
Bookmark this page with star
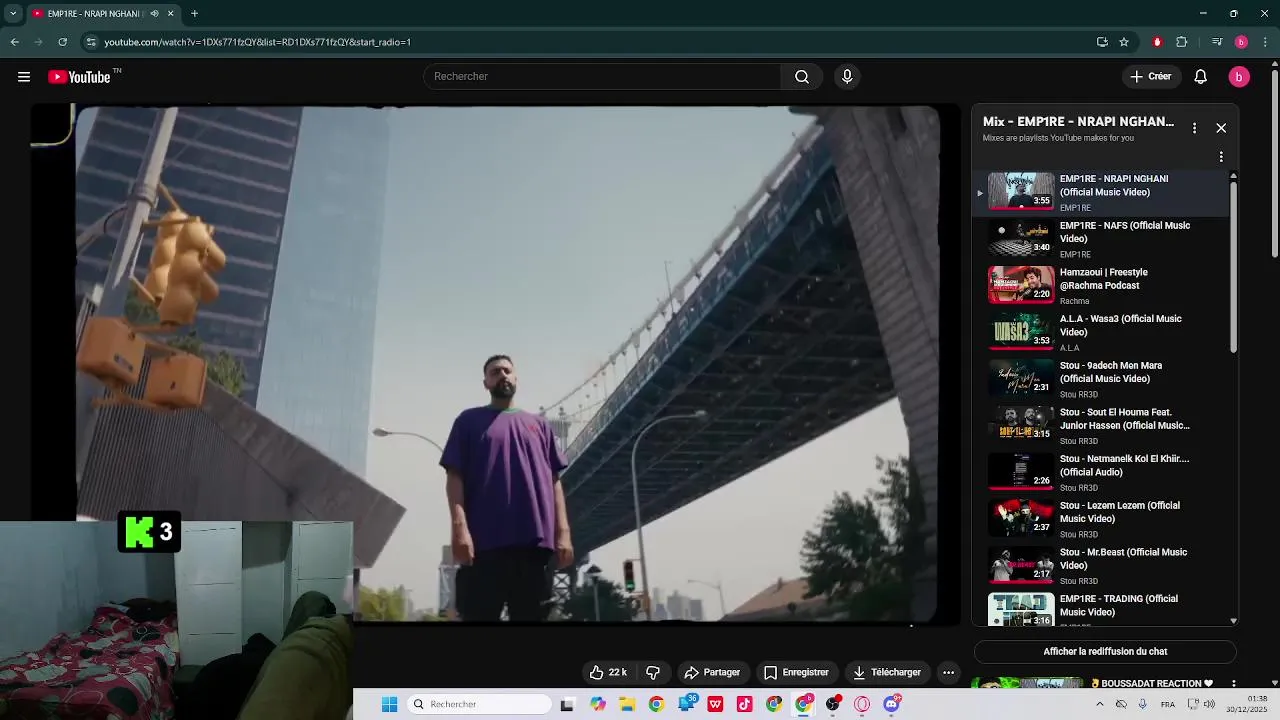coord(1124,42)
